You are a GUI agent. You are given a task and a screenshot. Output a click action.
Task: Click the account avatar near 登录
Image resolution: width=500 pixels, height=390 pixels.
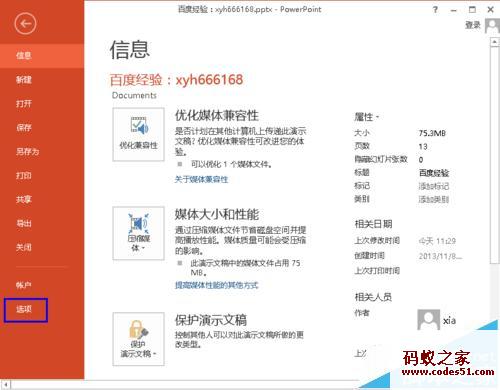(x=492, y=25)
